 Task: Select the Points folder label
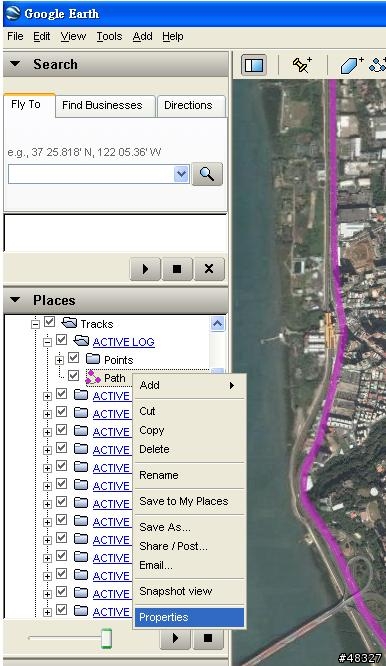(118, 360)
